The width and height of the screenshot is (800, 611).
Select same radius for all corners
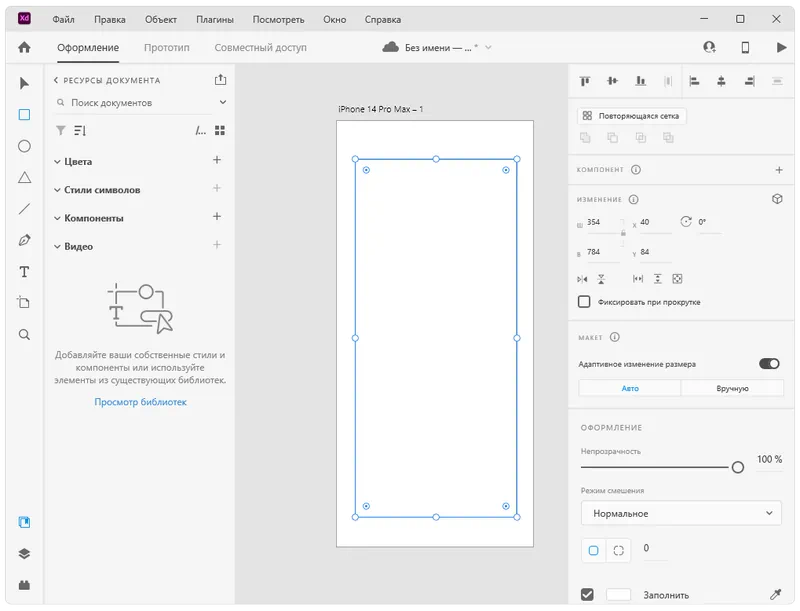point(593,550)
